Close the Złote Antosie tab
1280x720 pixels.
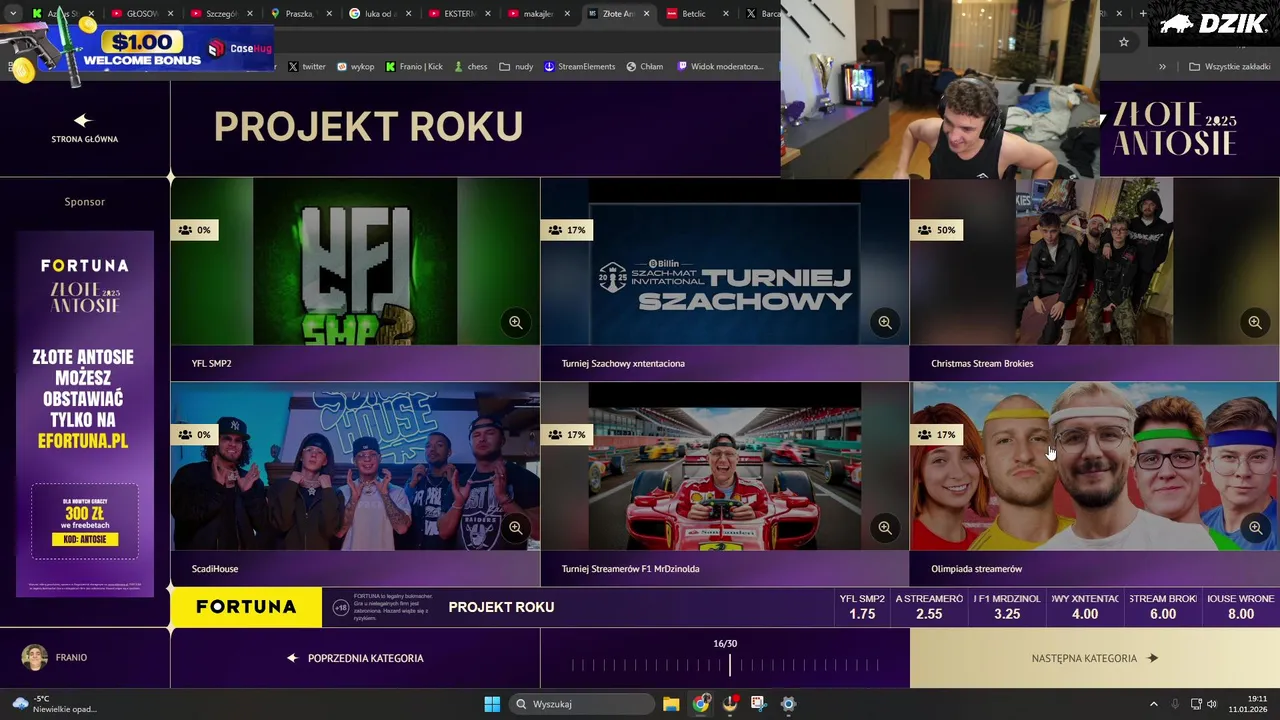[646, 14]
